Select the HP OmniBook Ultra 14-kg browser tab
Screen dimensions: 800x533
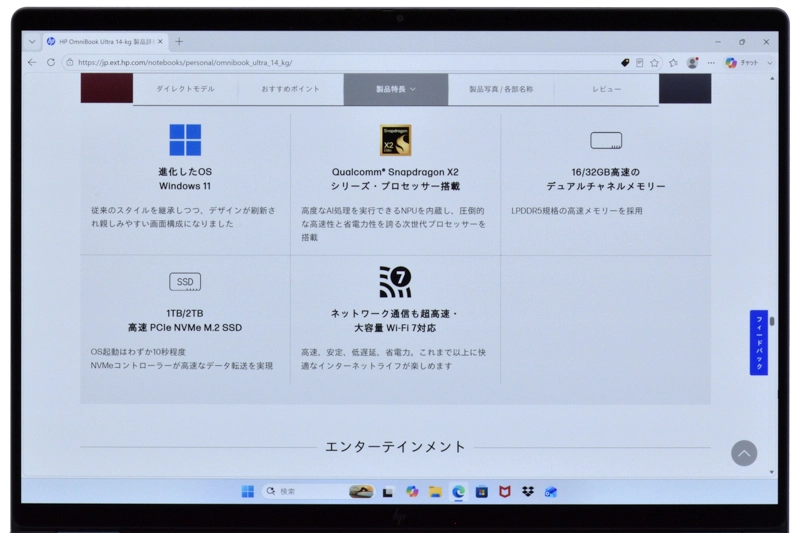coord(105,41)
